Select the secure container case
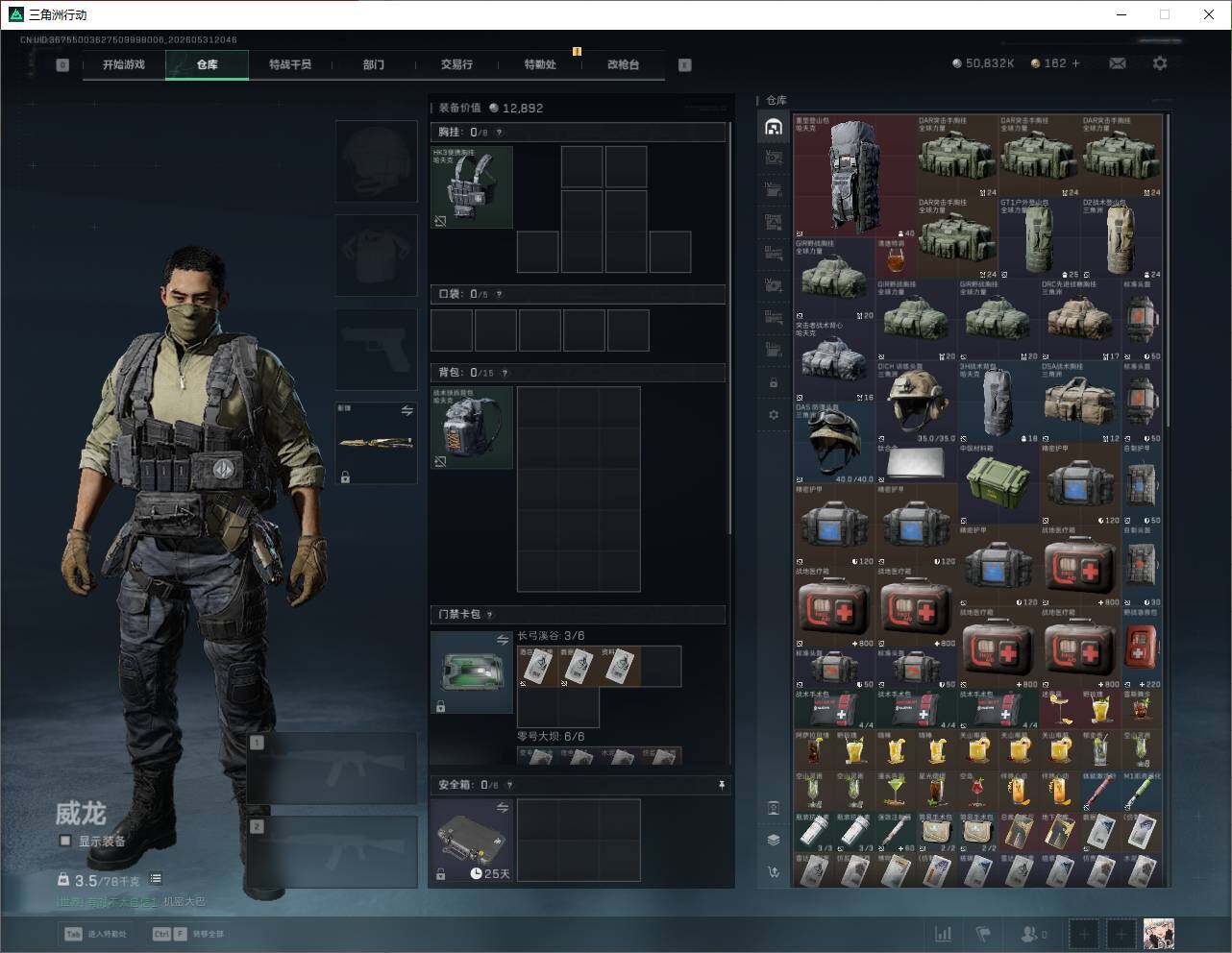 point(472,840)
